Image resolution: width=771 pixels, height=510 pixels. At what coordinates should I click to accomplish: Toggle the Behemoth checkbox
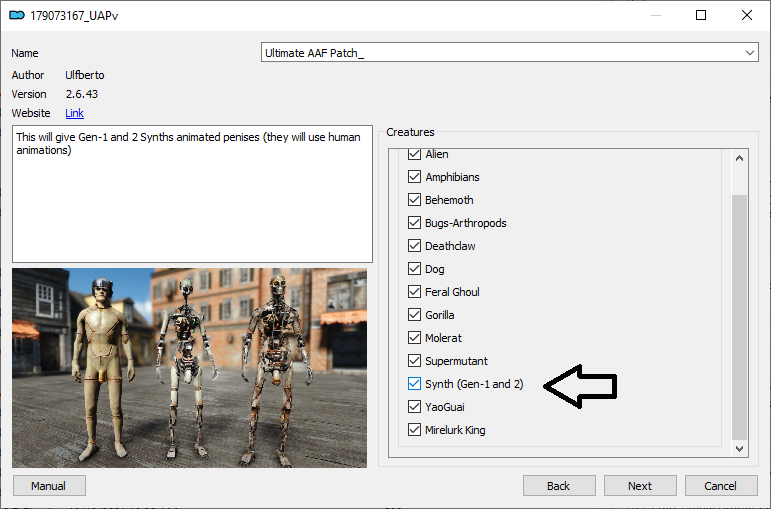pyautogui.click(x=414, y=200)
